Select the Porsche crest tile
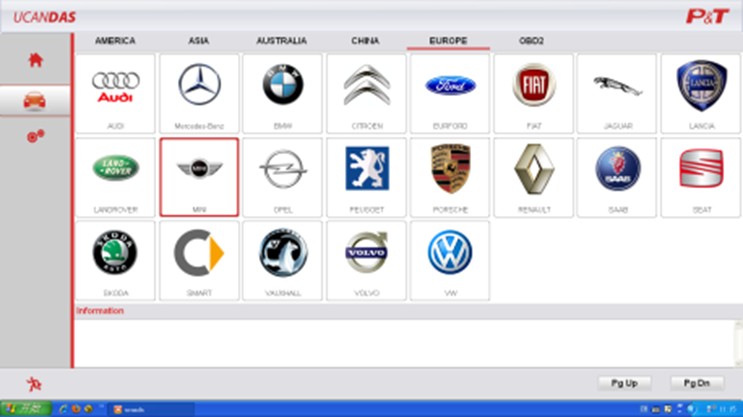 pyautogui.click(x=450, y=177)
